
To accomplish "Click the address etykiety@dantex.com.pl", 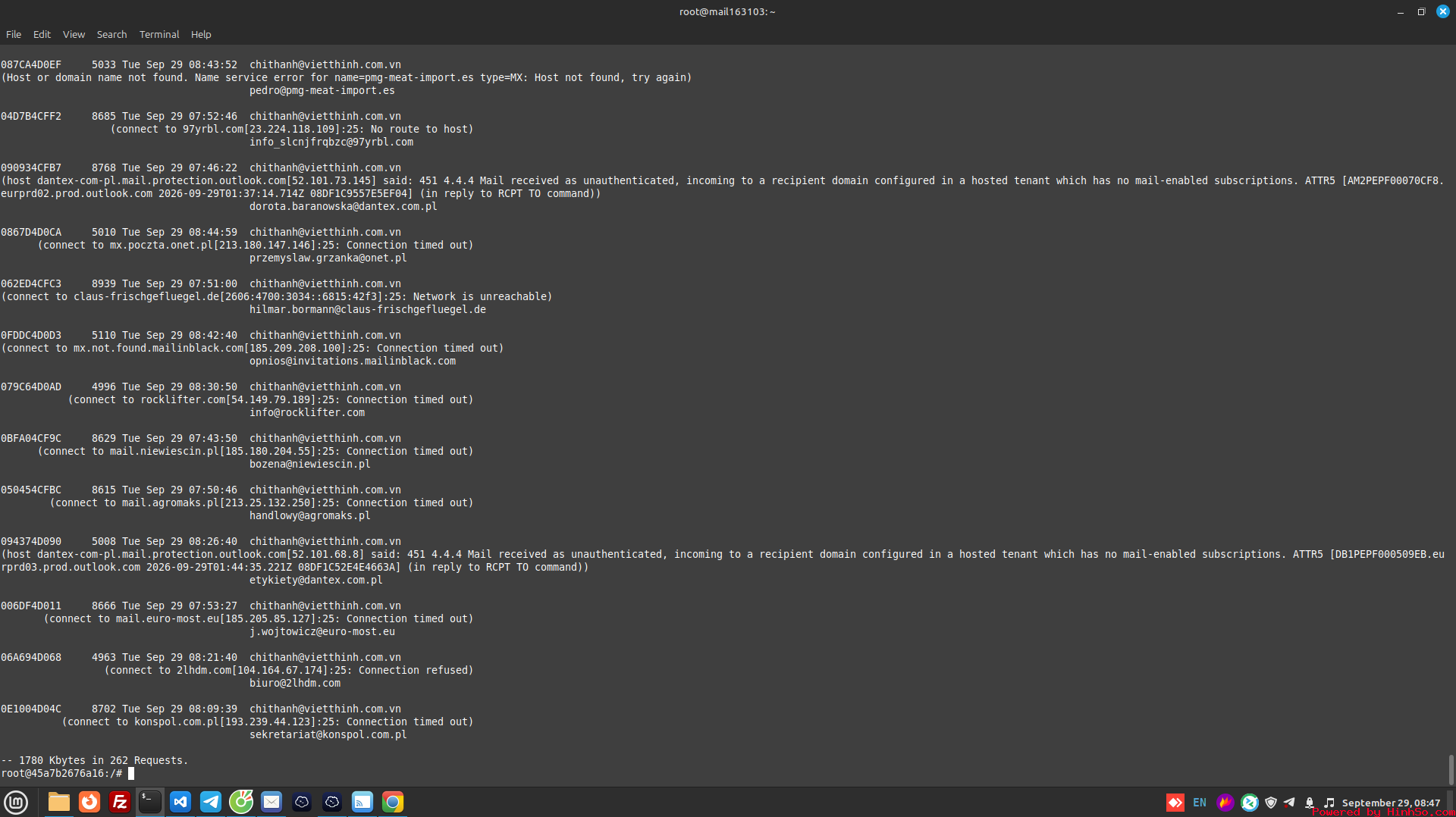I will 316,580.
